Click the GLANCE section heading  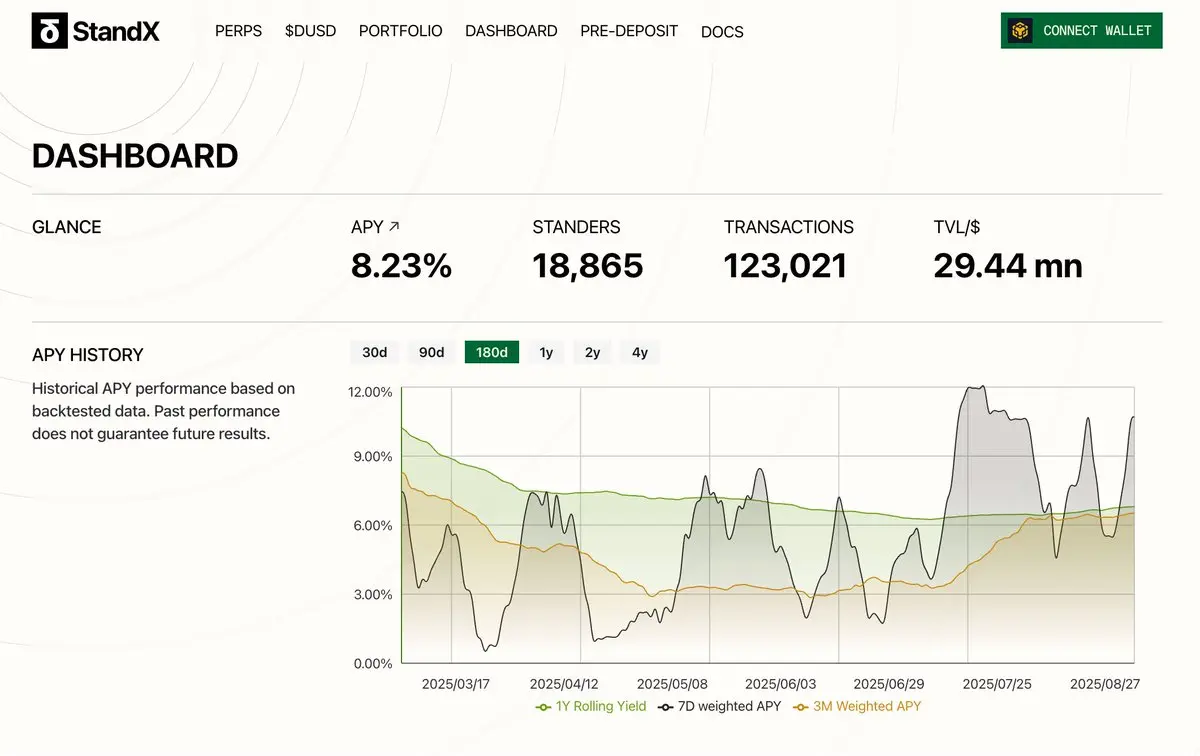pos(67,227)
